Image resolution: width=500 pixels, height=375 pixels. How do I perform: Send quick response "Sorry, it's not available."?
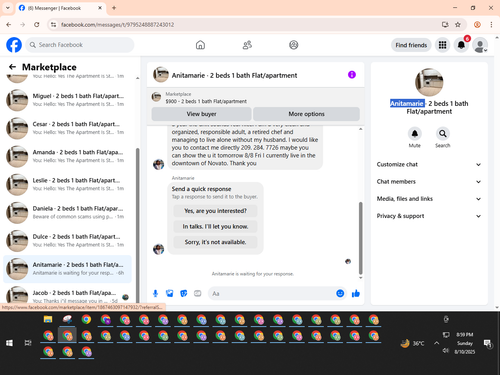click(215, 242)
